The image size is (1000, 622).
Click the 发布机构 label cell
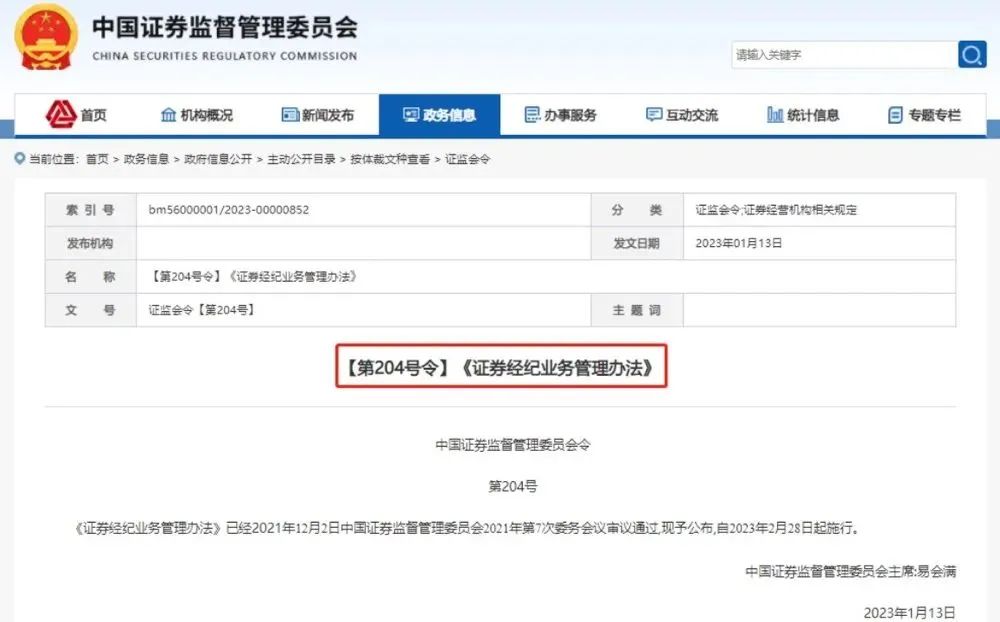click(x=91, y=243)
